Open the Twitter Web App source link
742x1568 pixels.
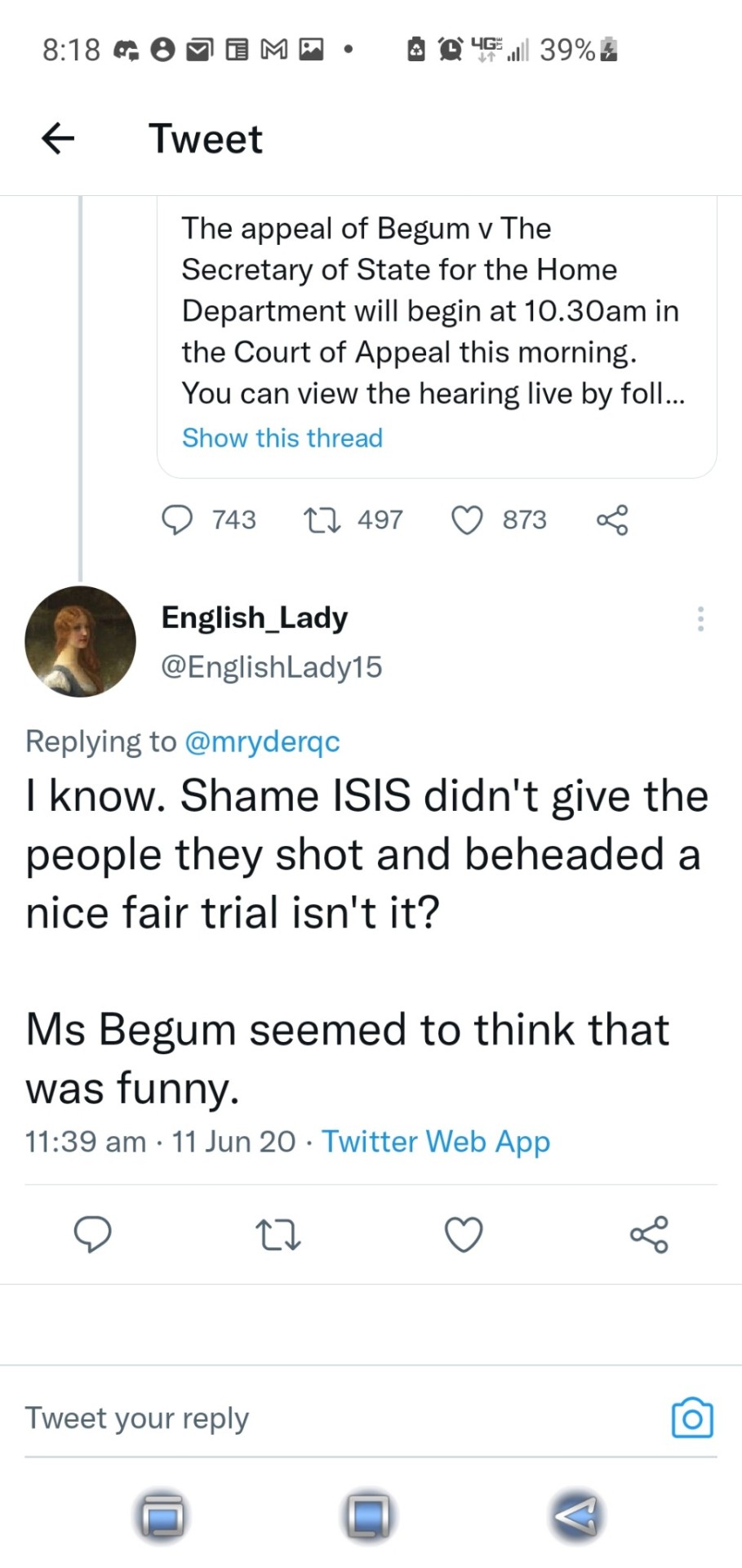click(436, 1141)
